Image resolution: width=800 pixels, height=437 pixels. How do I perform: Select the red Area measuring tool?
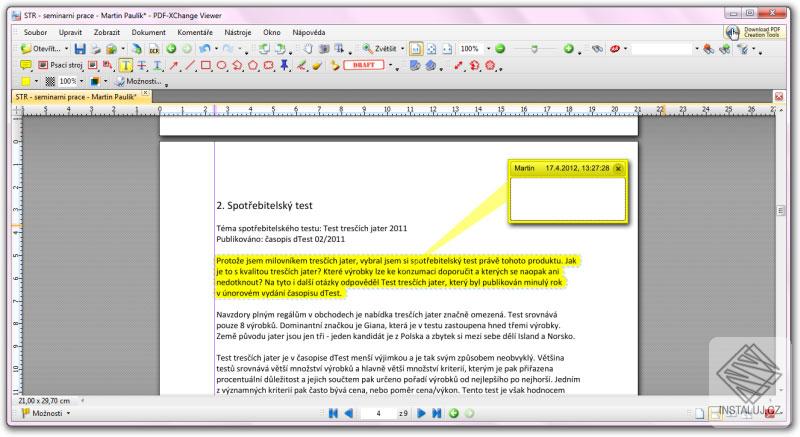pos(490,65)
